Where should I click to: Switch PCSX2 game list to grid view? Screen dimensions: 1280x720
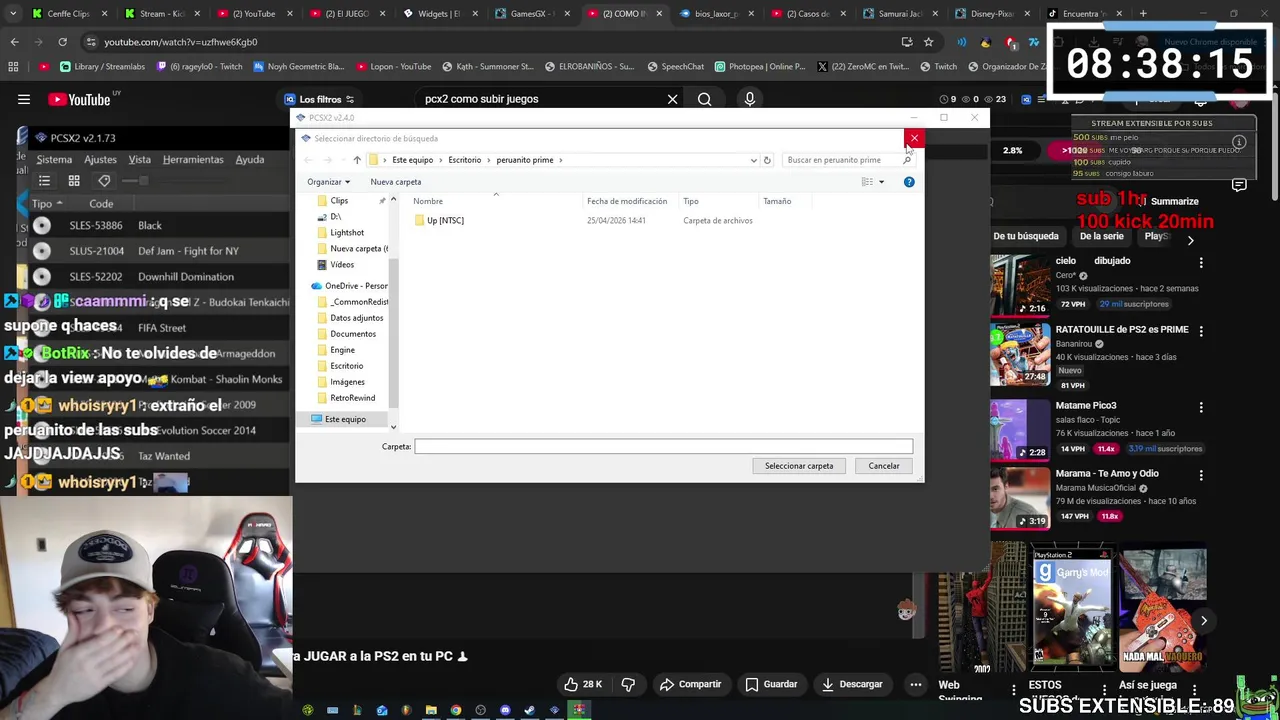click(74, 181)
